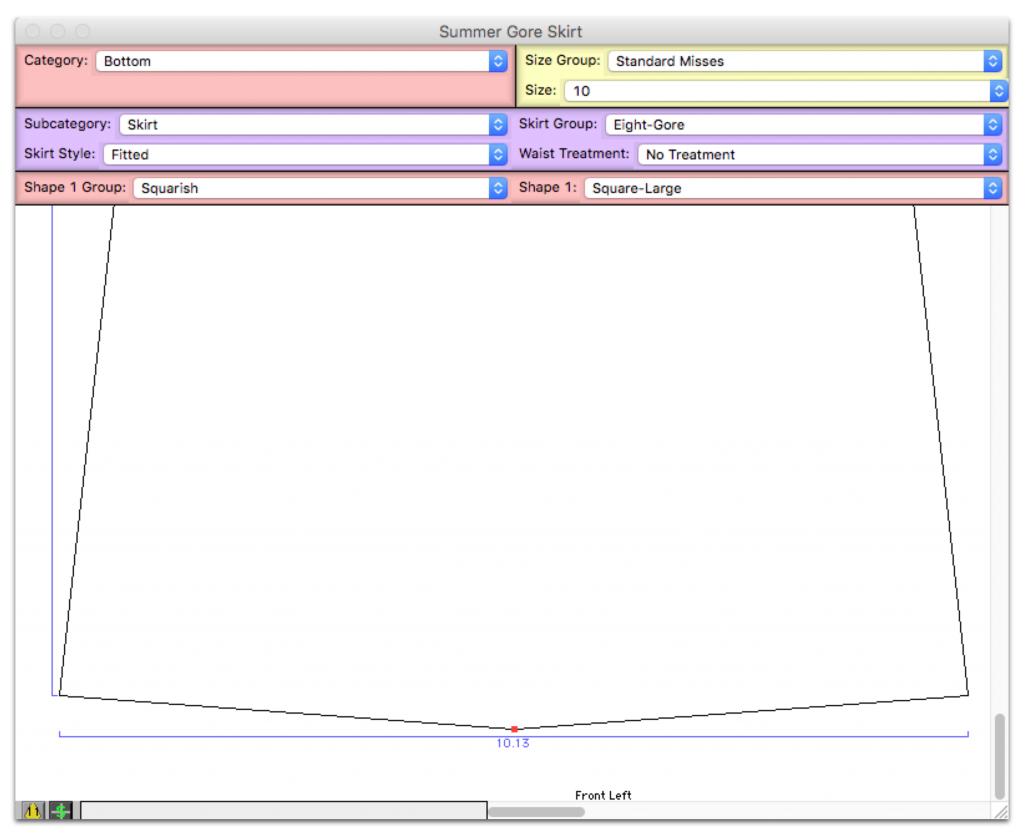Open the Waist Treatment dropdown
Viewport: 1024px width, 837px height.
[820, 155]
